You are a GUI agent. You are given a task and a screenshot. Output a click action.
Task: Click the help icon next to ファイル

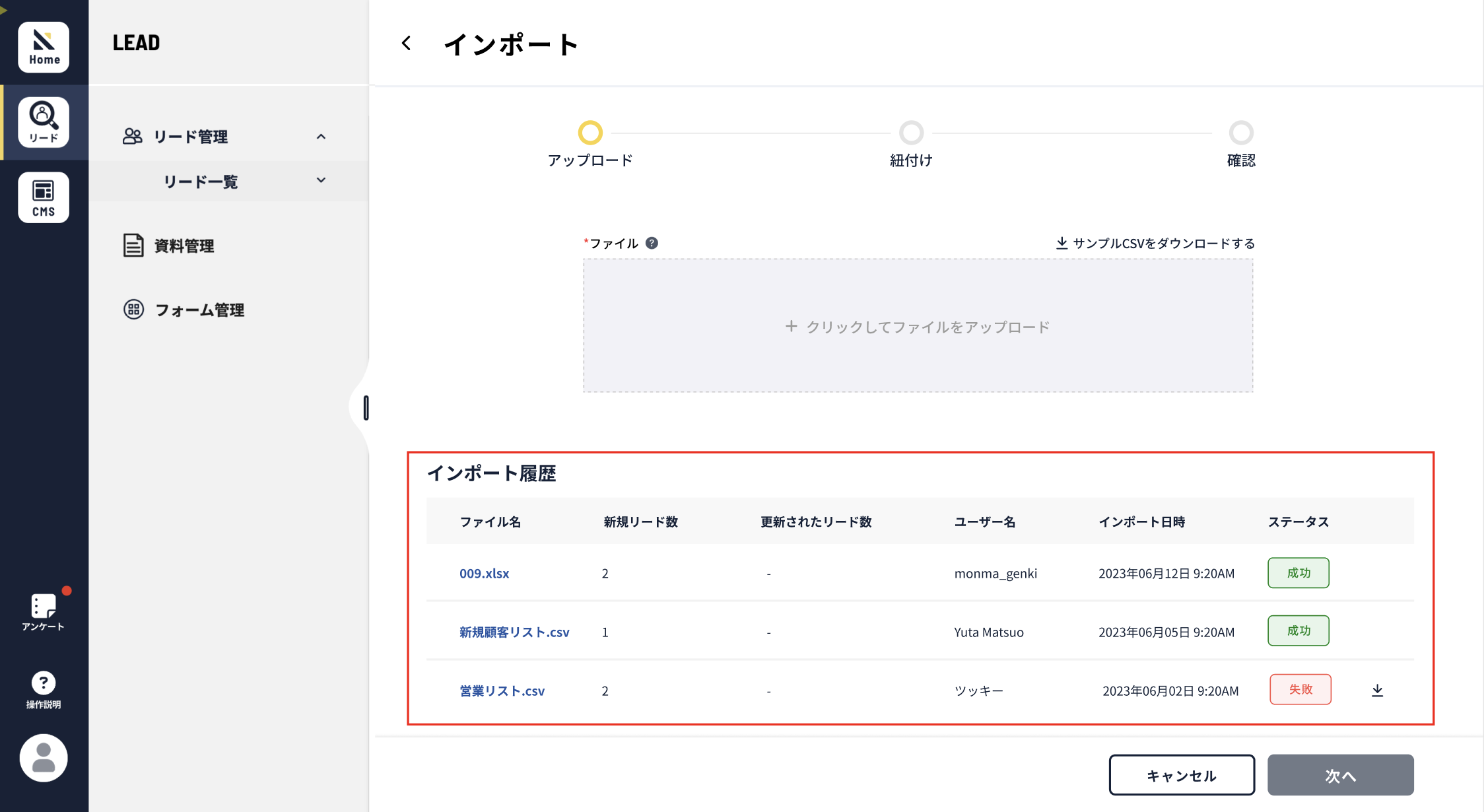click(652, 243)
